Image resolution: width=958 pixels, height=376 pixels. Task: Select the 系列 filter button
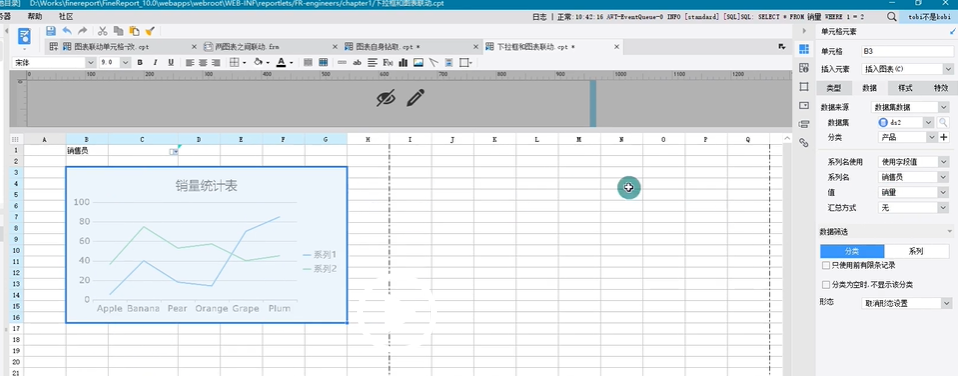(x=915, y=251)
